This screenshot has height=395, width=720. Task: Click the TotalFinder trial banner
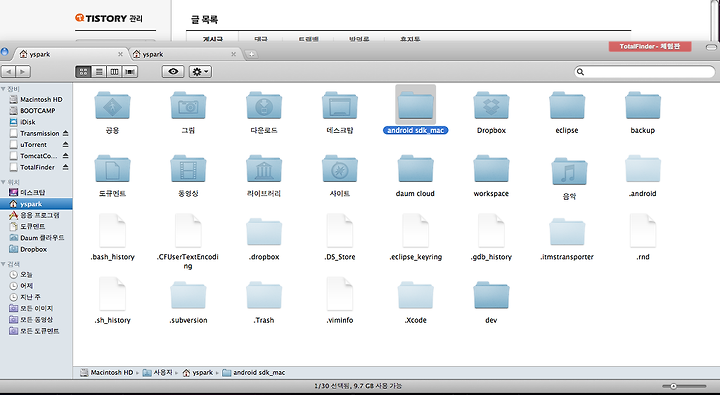[x=650, y=46]
